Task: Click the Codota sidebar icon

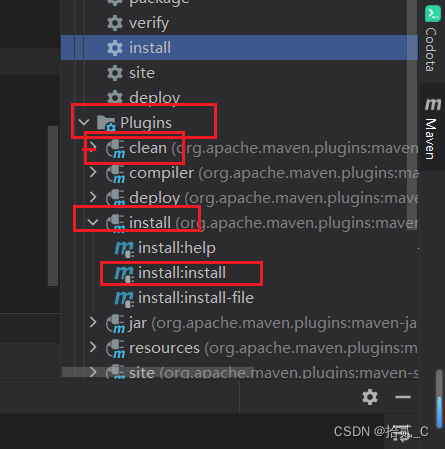Action: (433, 14)
